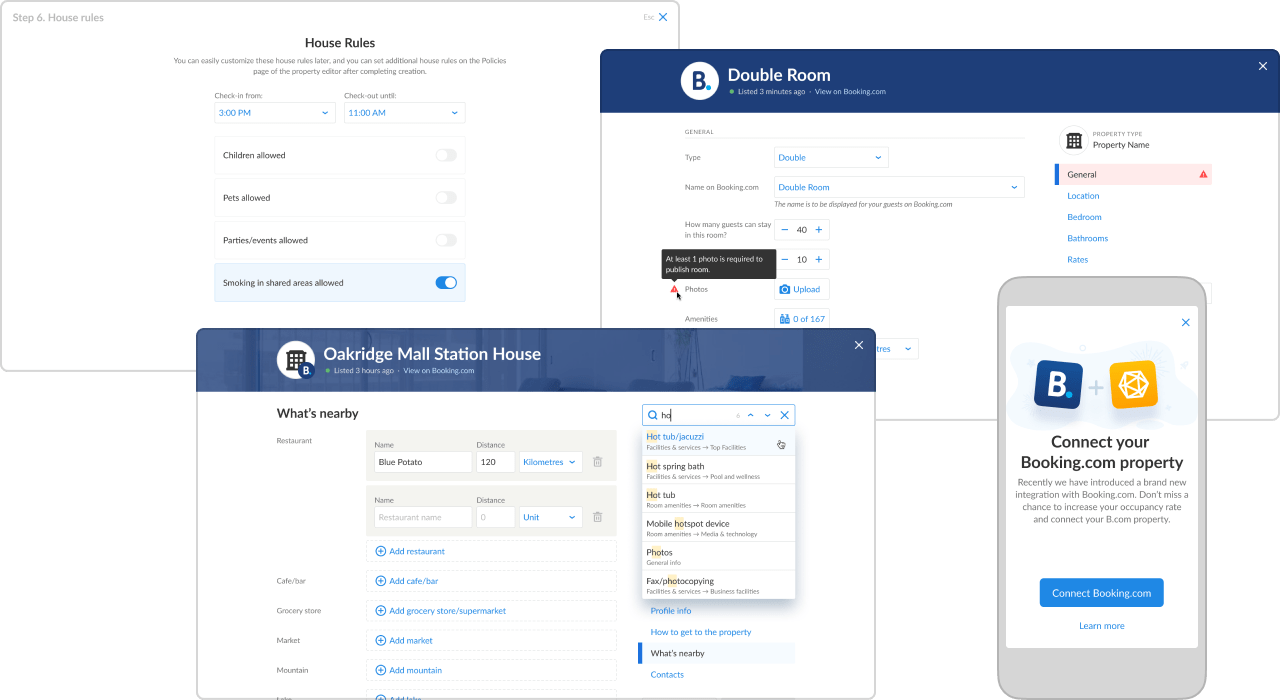Image resolution: width=1280 pixels, height=700 pixels.
Task: Open amenities 0 of 167 selector
Action: 801,319
